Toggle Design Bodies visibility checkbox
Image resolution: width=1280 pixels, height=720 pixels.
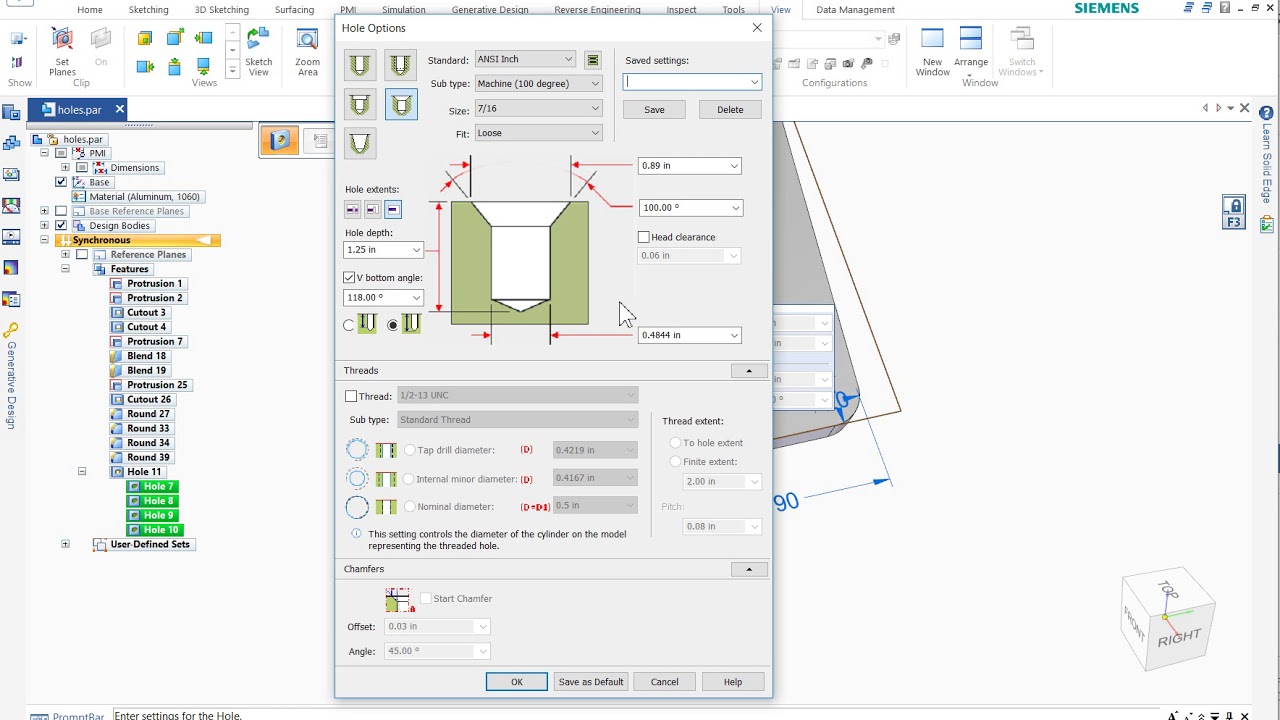(61, 226)
